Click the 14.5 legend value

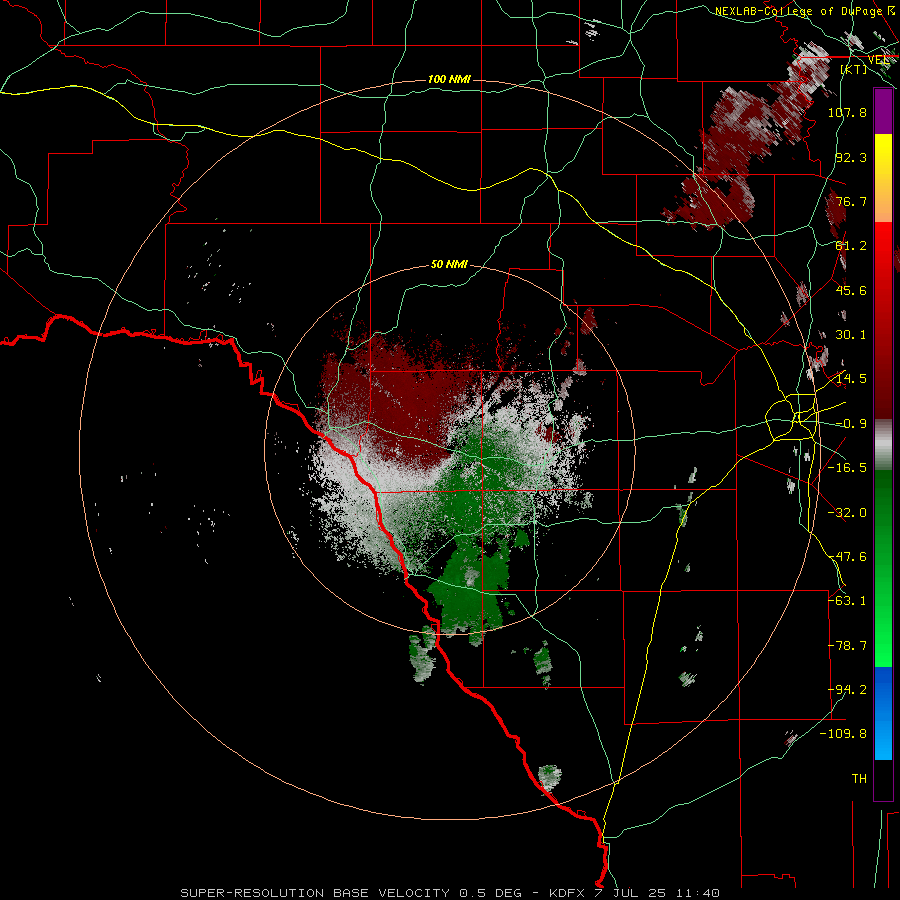(851, 379)
